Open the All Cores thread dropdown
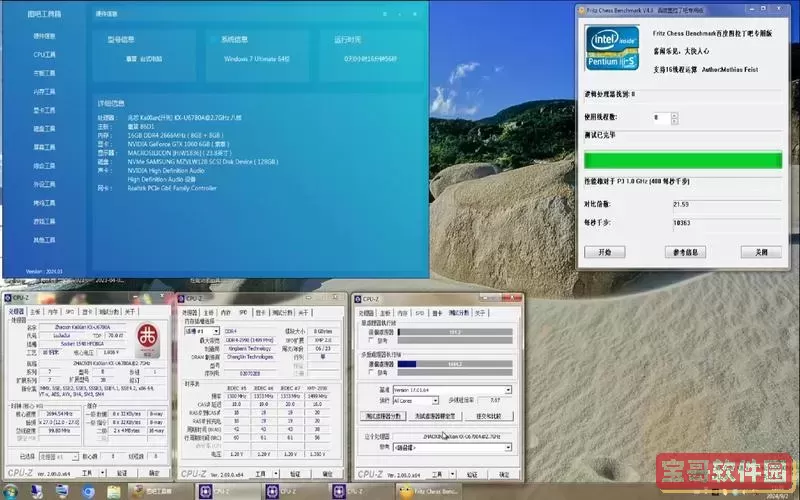The image size is (800, 500). (x=416, y=401)
